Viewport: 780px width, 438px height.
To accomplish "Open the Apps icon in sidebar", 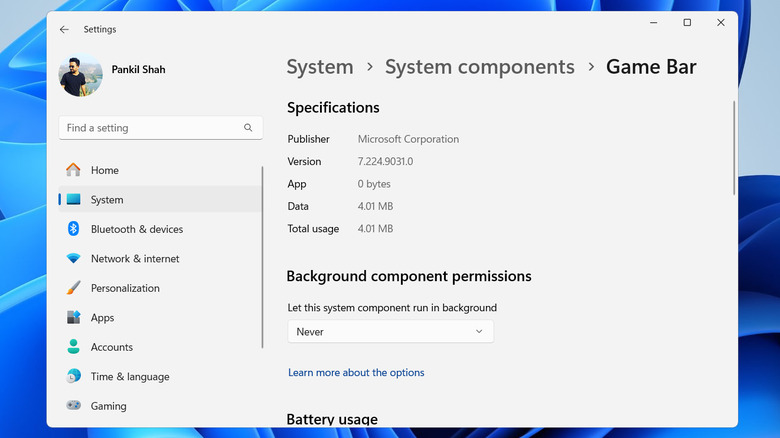I will 73,318.
